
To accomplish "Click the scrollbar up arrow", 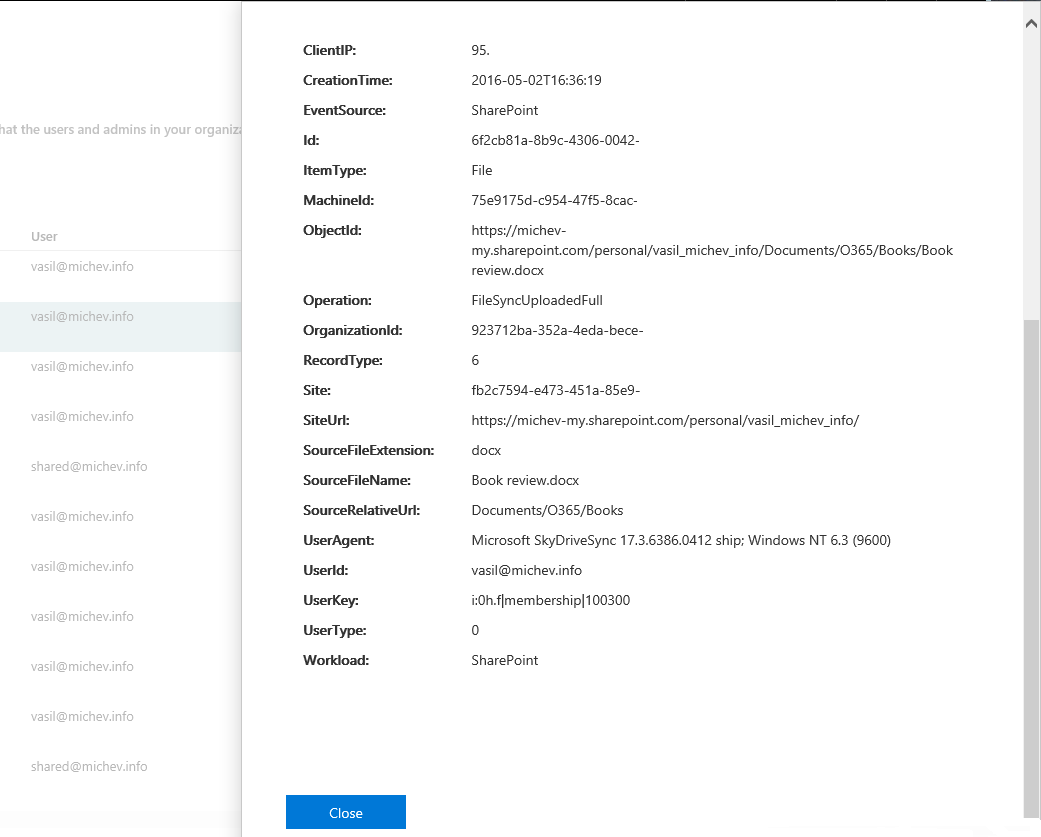I will click(x=1032, y=23).
